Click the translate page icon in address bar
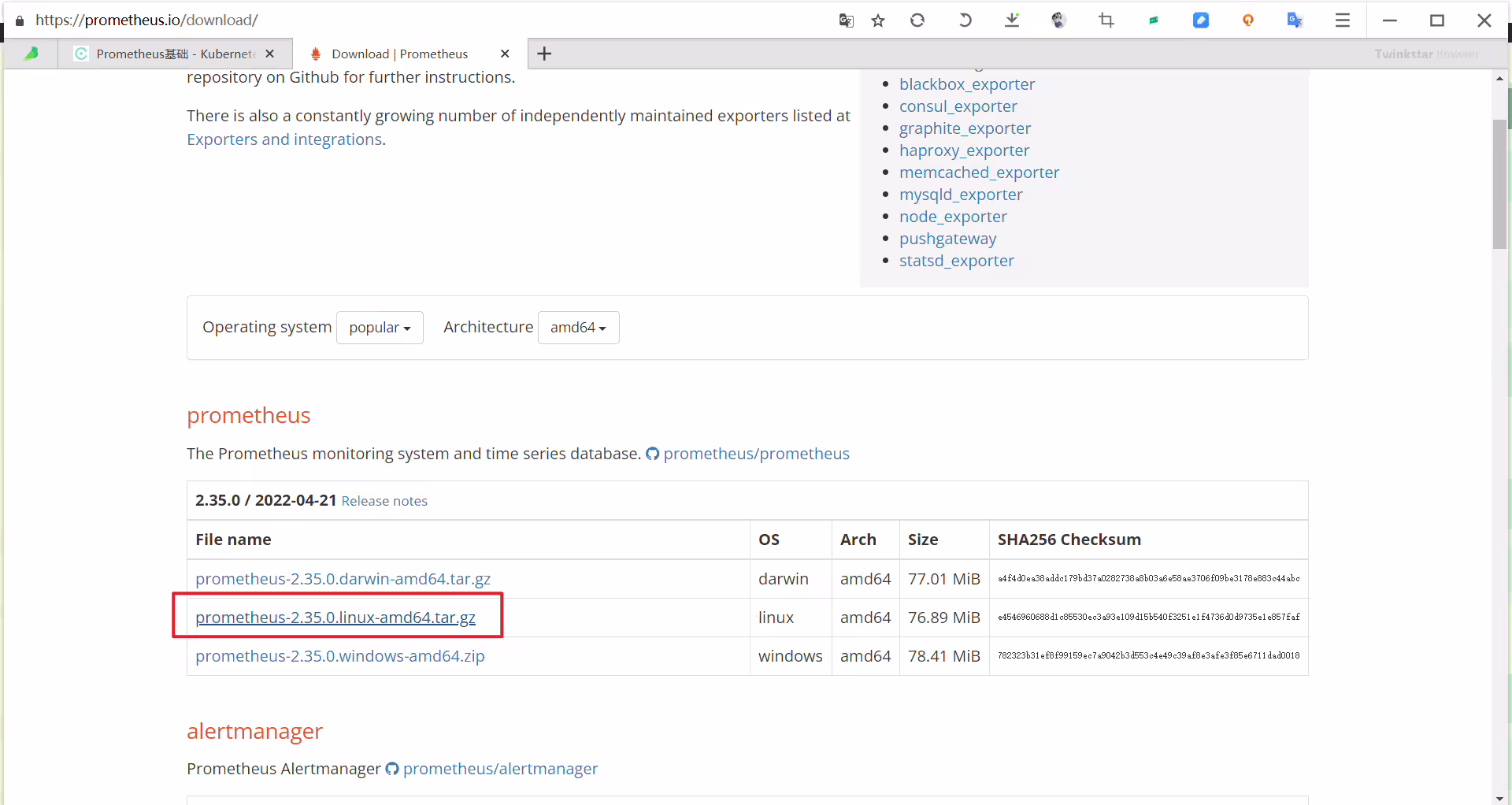Image resolution: width=1512 pixels, height=805 pixels. [x=847, y=20]
